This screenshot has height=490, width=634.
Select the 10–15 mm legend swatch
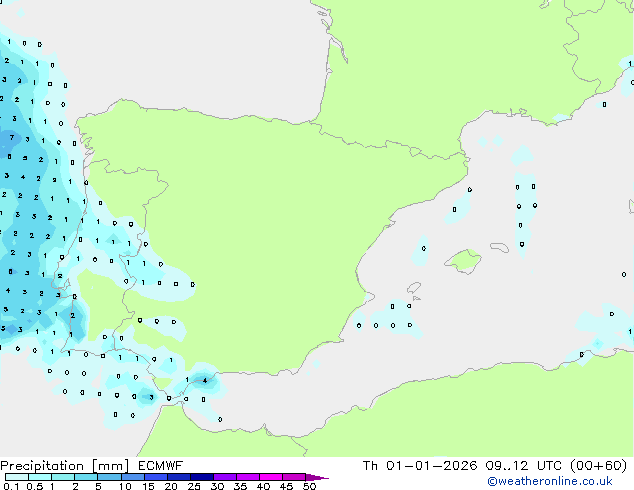click(132, 477)
